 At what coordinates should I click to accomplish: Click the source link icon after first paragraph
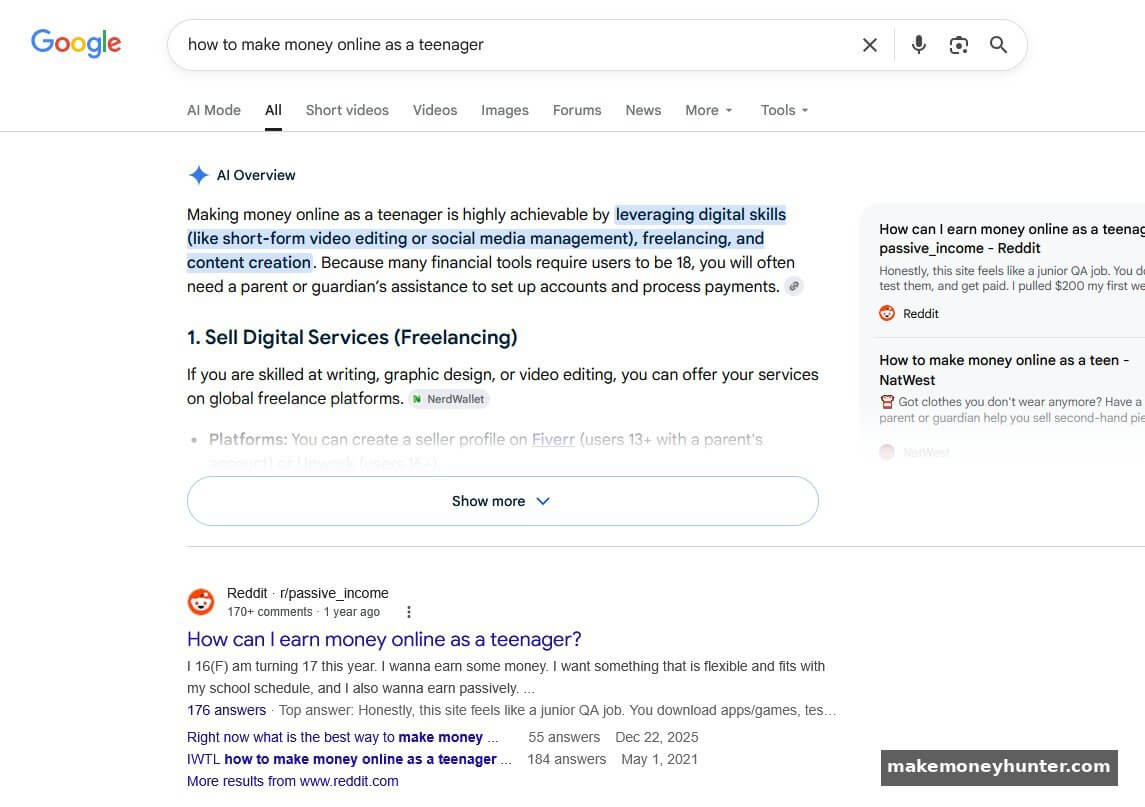(794, 286)
